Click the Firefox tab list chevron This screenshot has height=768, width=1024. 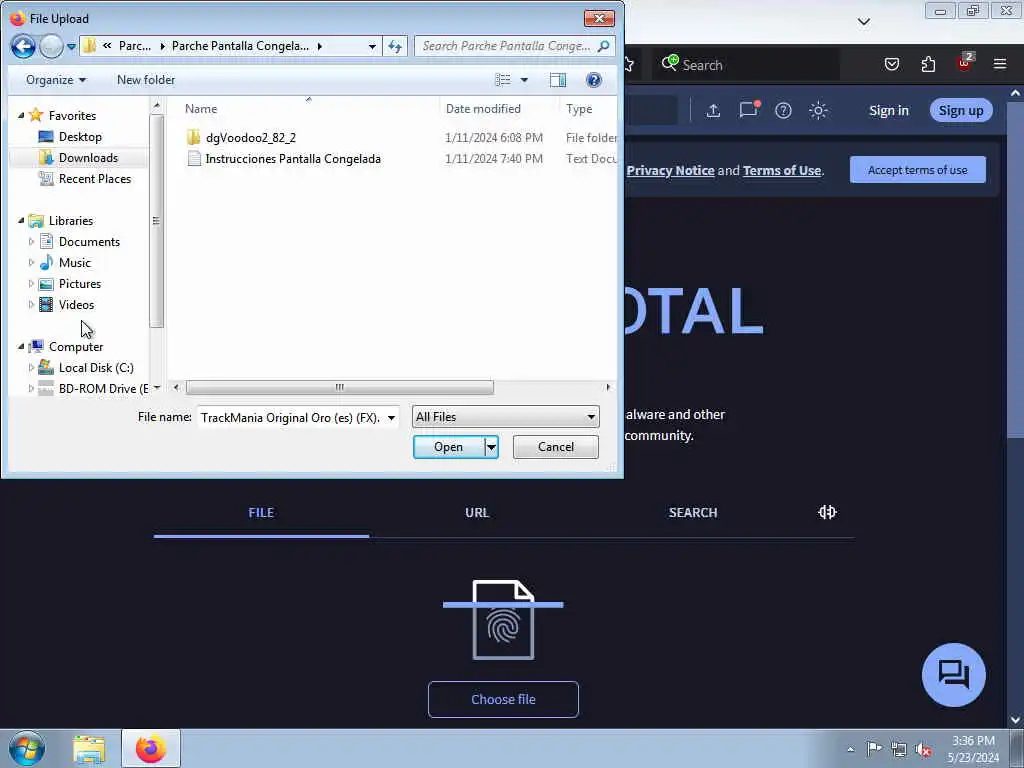(x=863, y=22)
